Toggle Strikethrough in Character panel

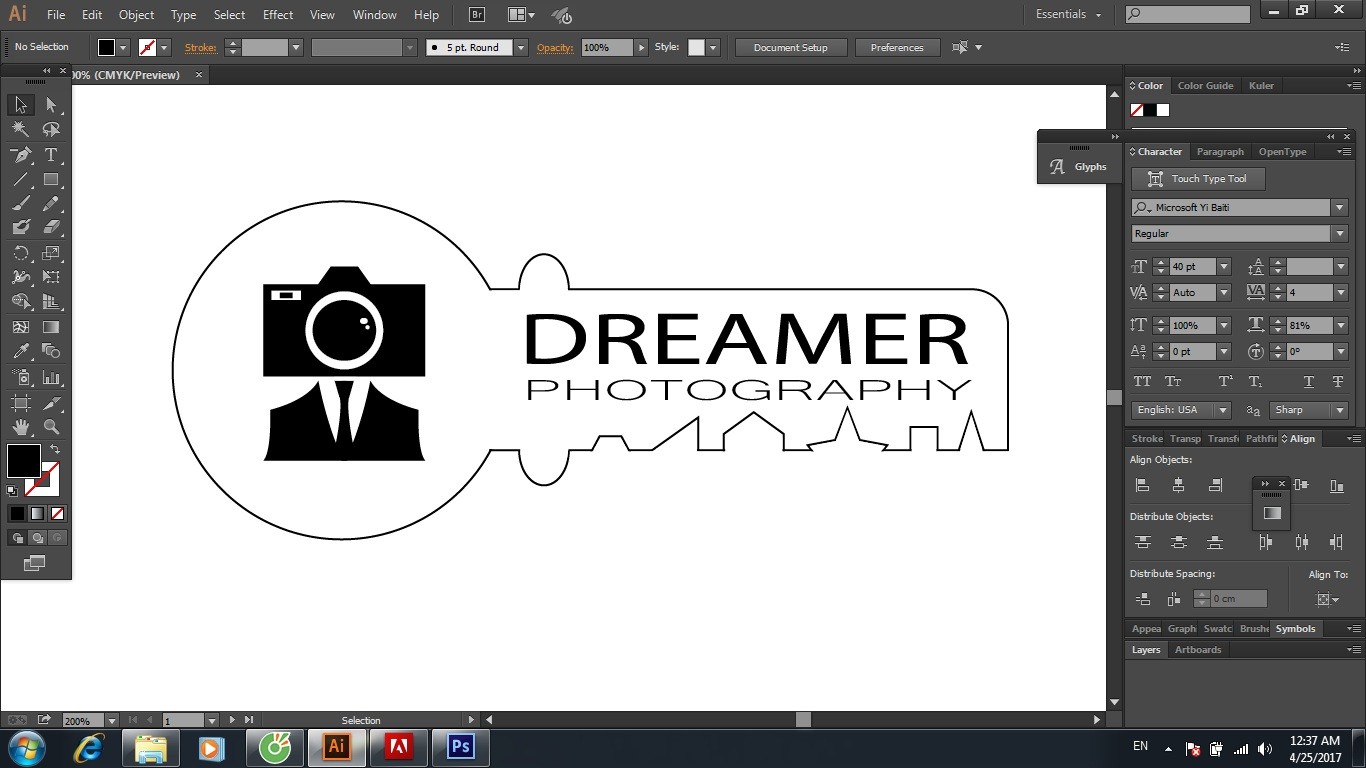pyautogui.click(x=1337, y=382)
